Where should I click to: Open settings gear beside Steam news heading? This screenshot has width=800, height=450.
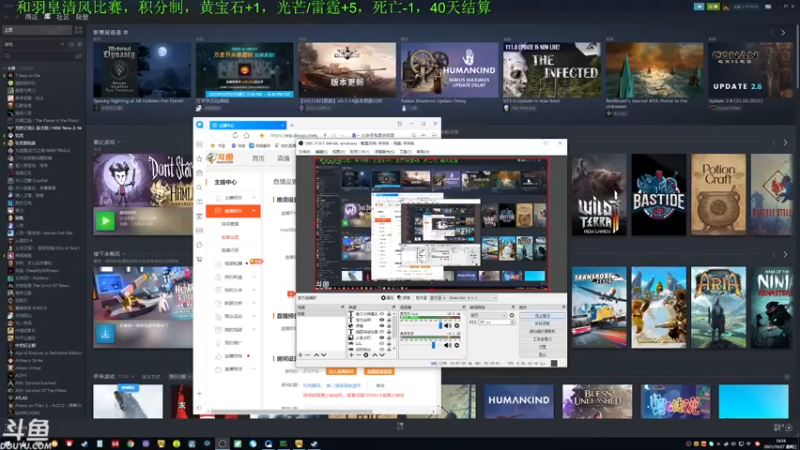click(x=126, y=32)
